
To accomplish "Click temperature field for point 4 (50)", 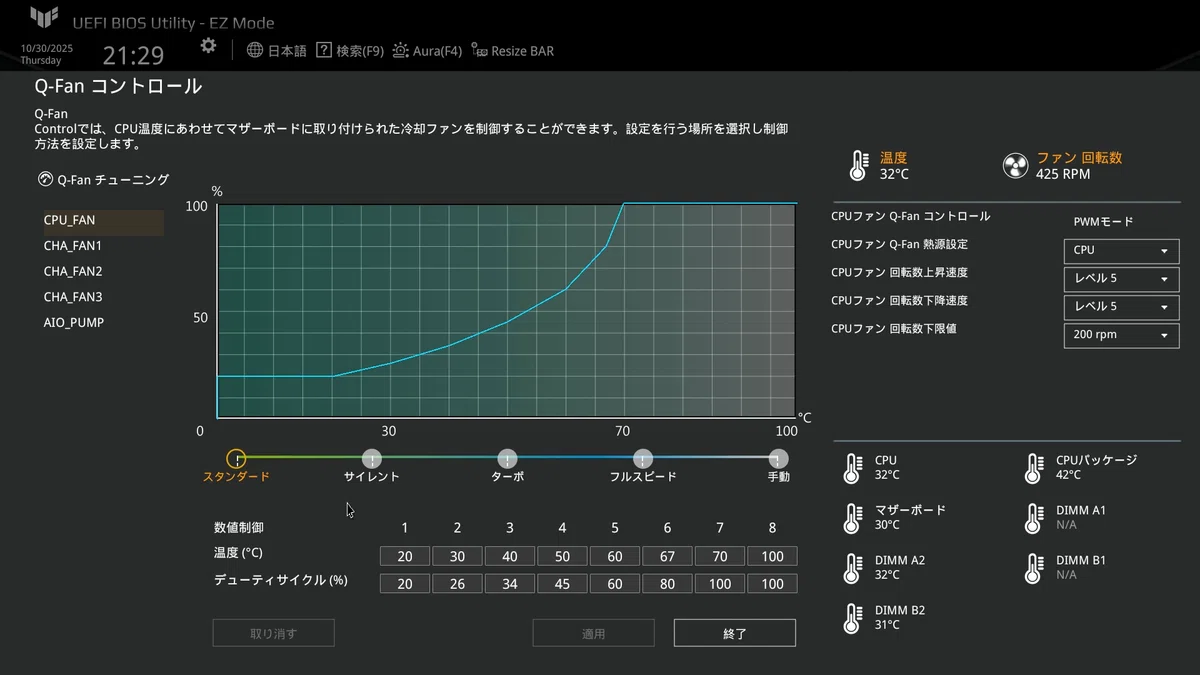I will pyautogui.click(x=562, y=557).
